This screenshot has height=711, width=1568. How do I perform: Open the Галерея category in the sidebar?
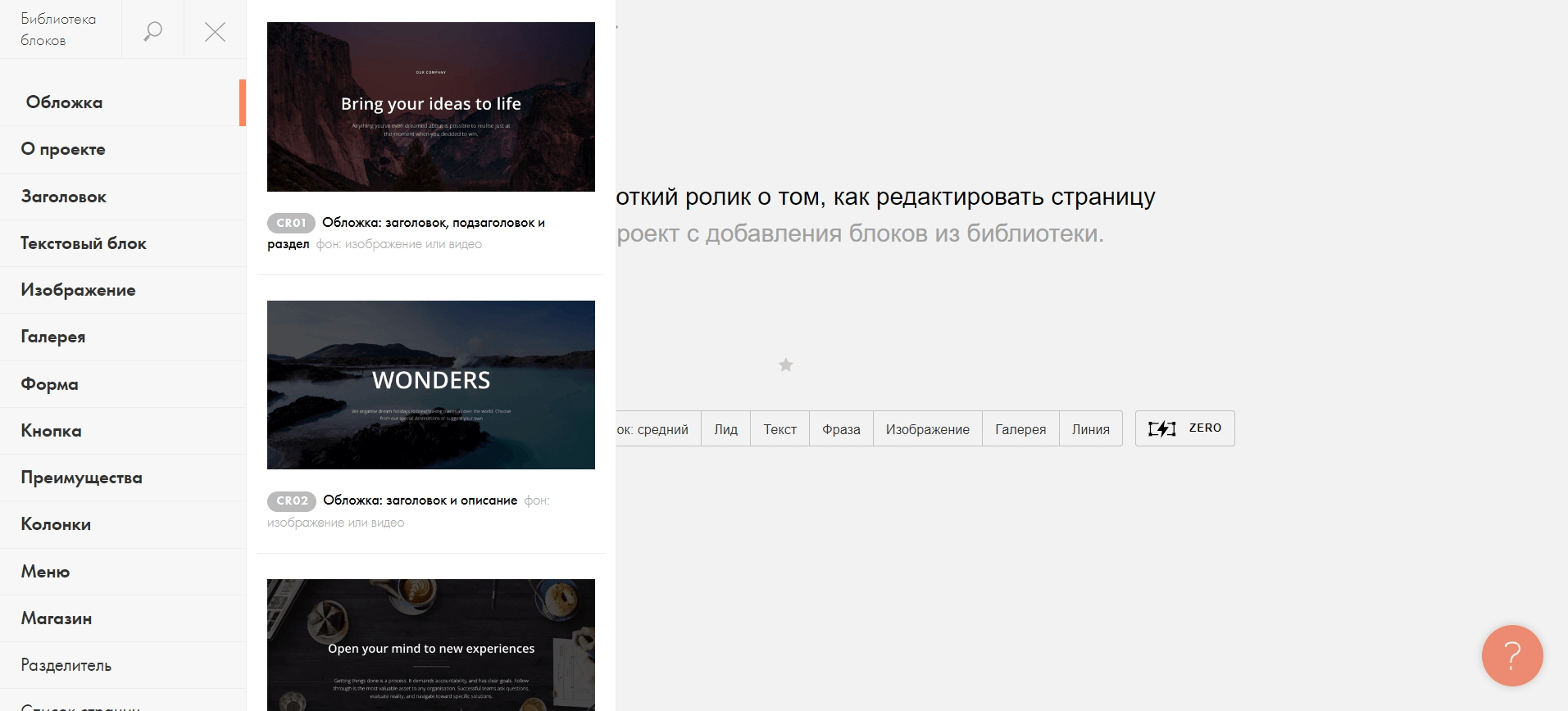[123, 337]
